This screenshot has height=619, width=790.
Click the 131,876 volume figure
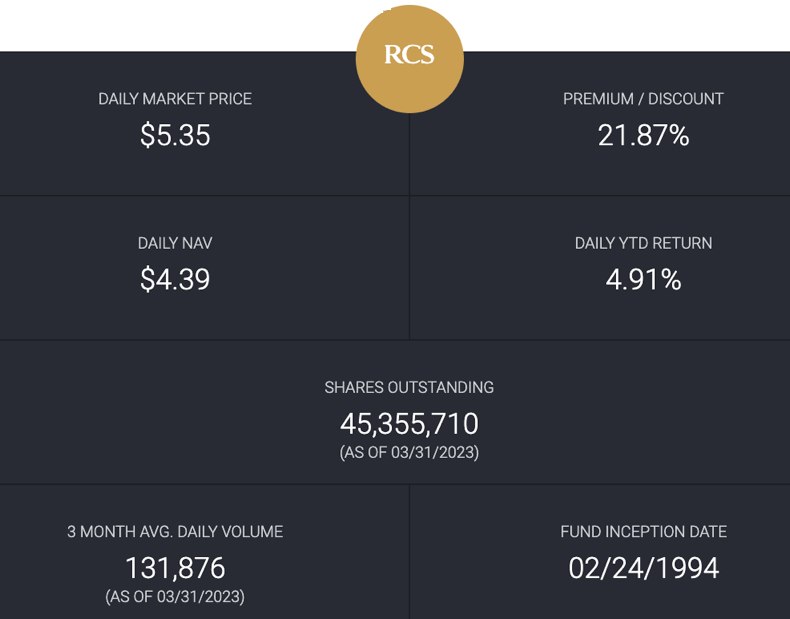point(175,568)
